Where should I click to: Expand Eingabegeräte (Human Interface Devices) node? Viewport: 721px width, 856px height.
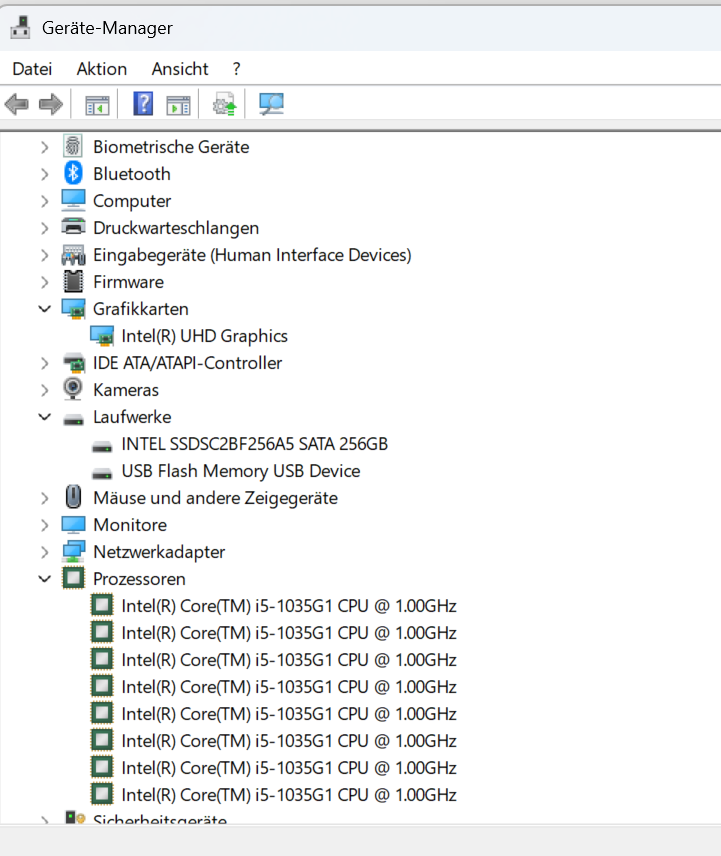pyautogui.click(x=45, y=255)
